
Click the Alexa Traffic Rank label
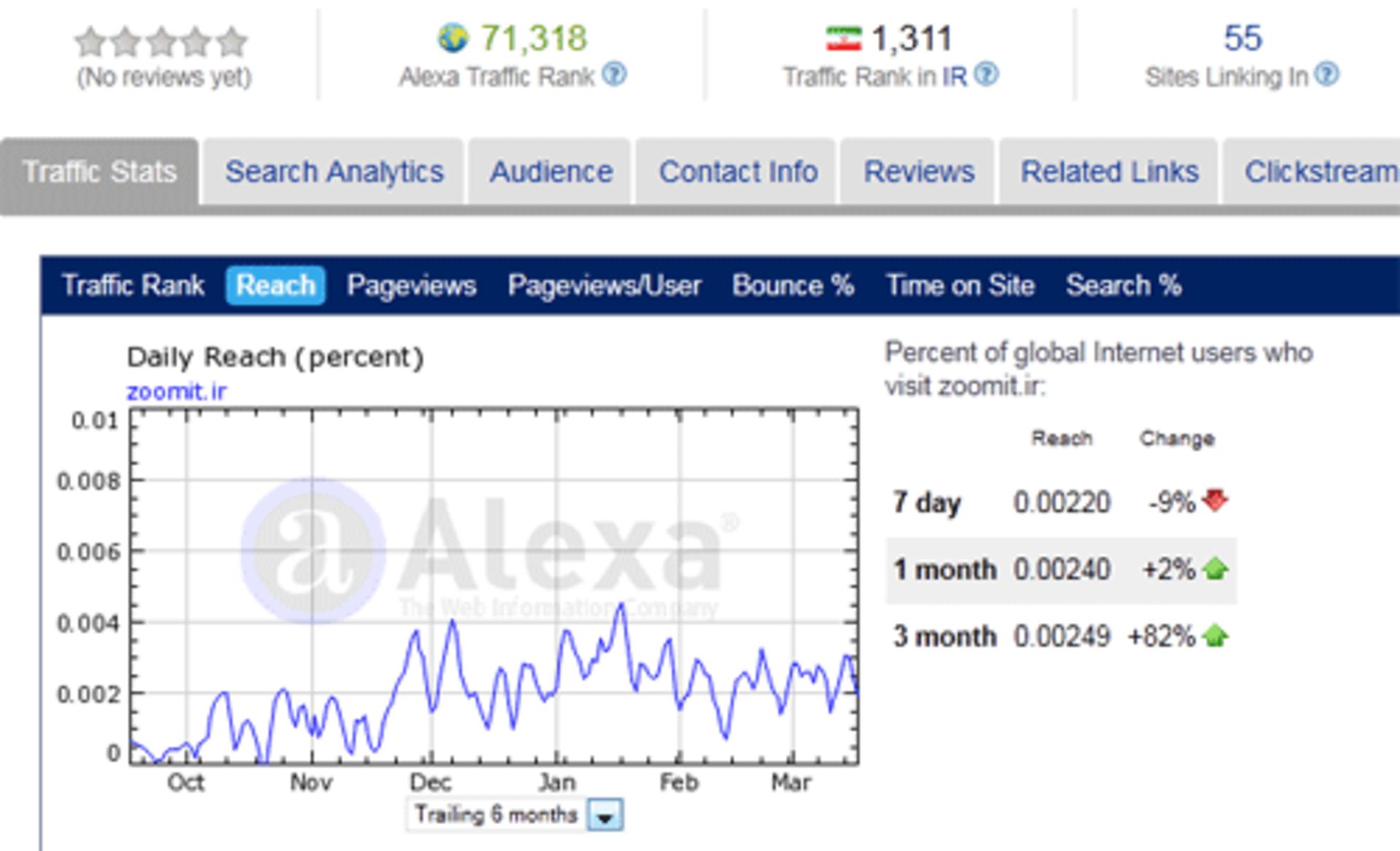coord(497,77)
